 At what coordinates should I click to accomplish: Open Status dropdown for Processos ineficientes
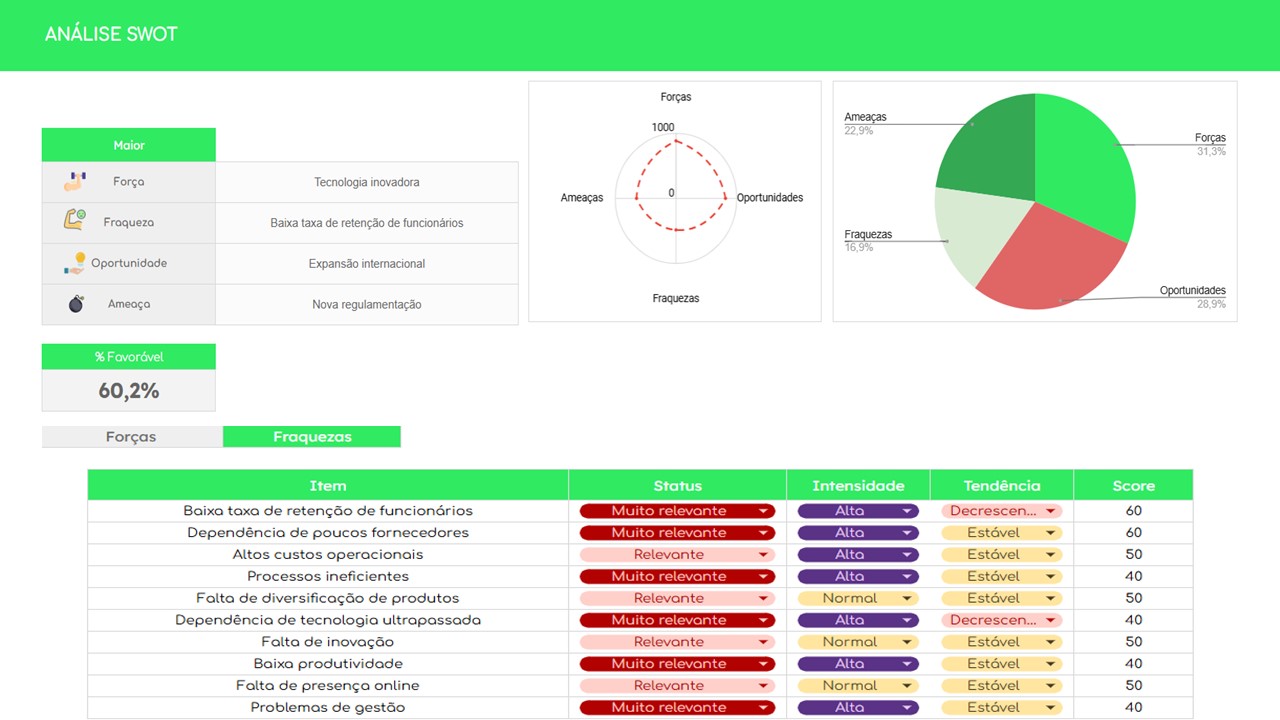pyautogui.click(x=677, y=577)
